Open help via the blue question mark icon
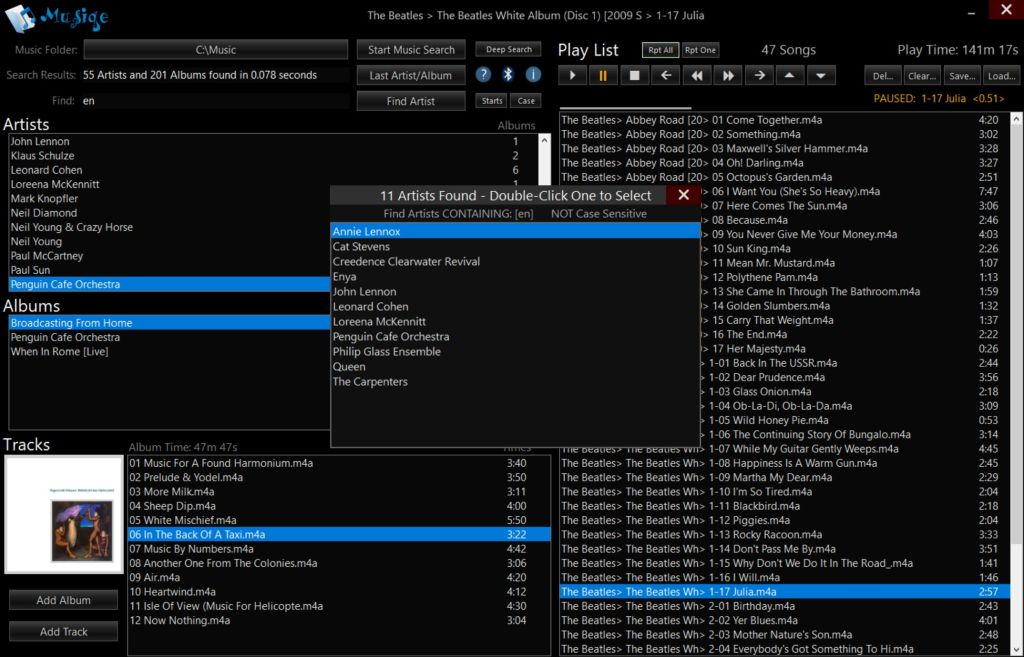The width and height of the screenshot is (1024, 657). click(x=483, y=75)
